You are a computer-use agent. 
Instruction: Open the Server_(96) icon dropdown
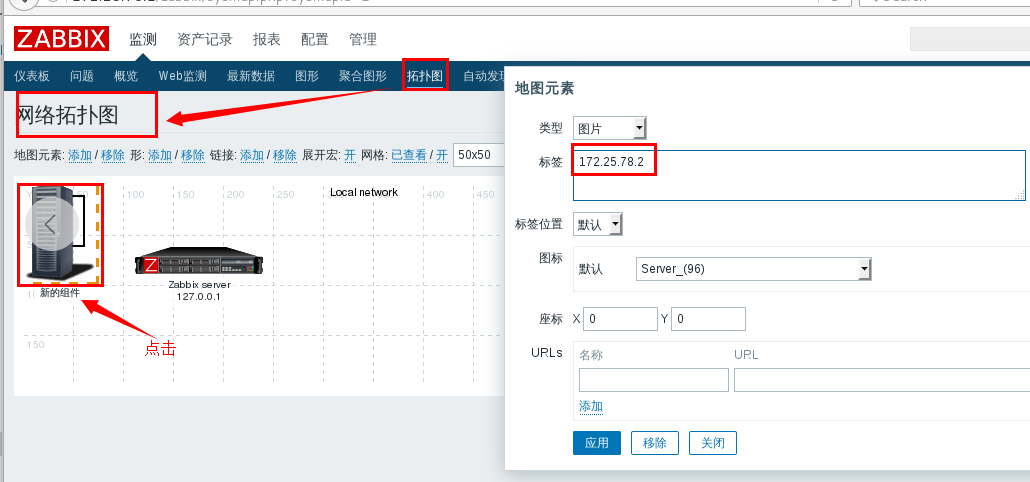coord(753,269)
